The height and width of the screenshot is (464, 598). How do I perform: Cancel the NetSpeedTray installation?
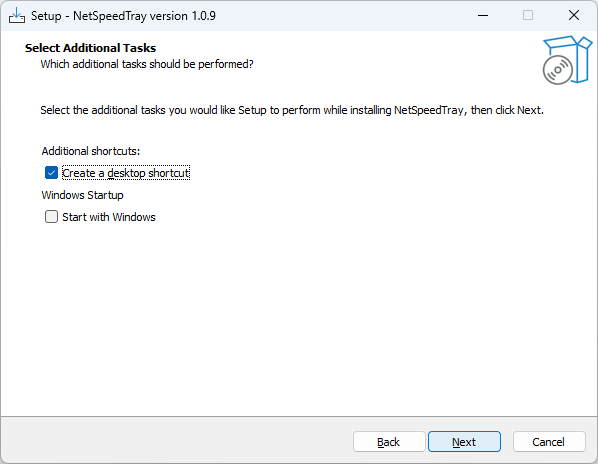tap(549, 442)
